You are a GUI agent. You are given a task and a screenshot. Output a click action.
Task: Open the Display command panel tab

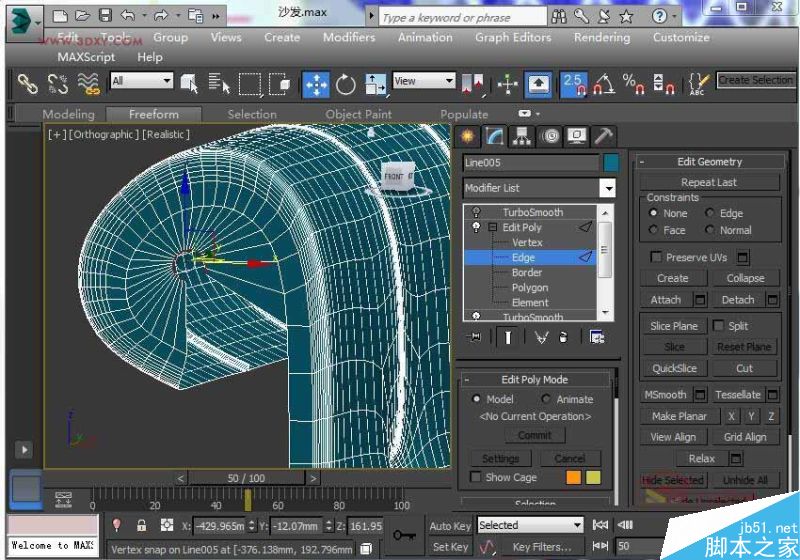tap(577, 136)
